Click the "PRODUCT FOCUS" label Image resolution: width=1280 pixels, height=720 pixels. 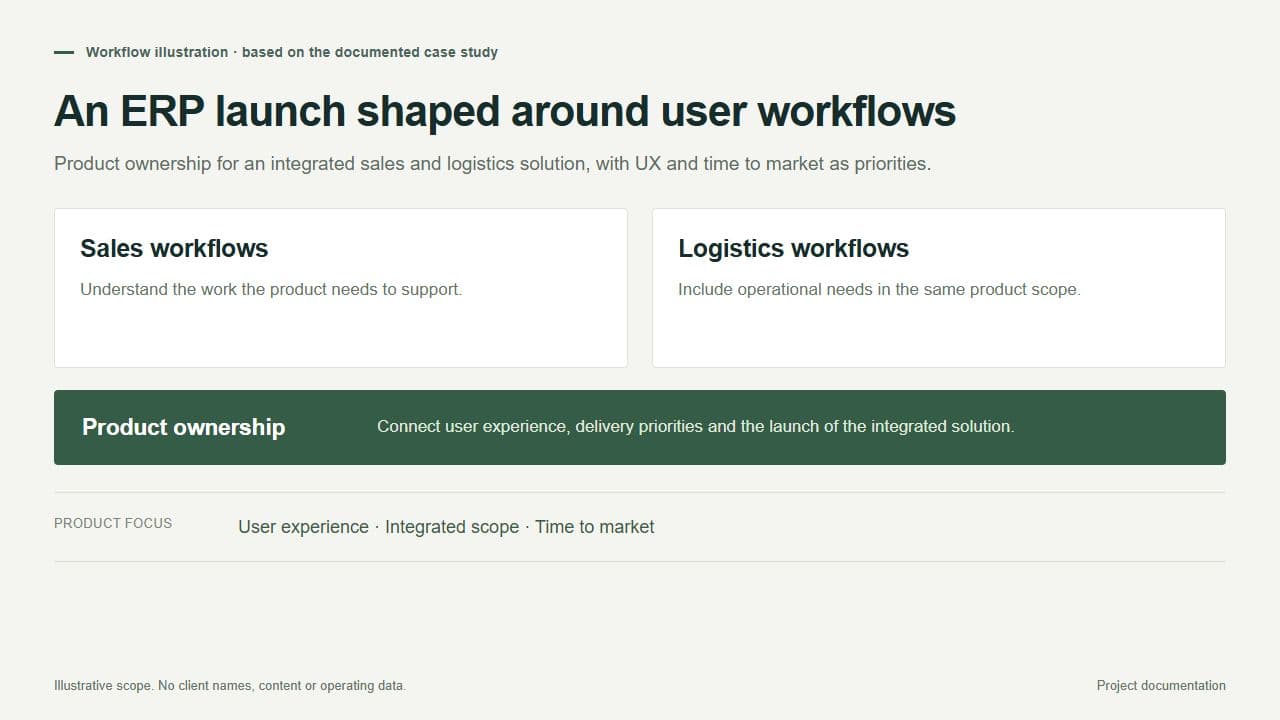click(113, 523)
